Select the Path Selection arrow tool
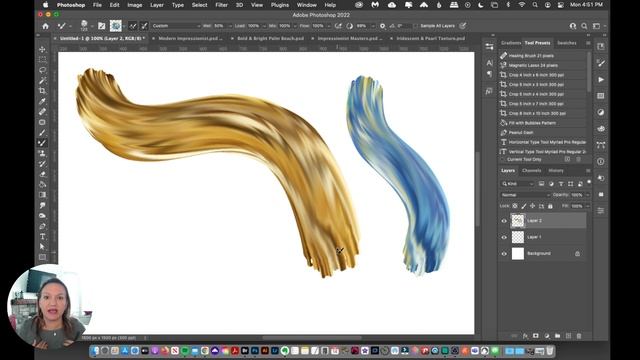The width and height of the screenshot is (640, 360). 42,247
